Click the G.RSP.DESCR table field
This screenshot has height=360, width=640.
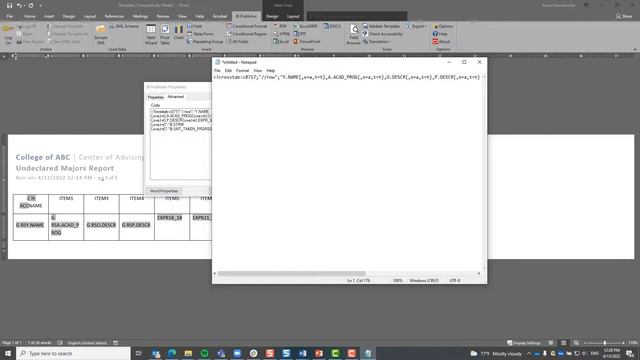pyautogui.click(x=136, y=225)
